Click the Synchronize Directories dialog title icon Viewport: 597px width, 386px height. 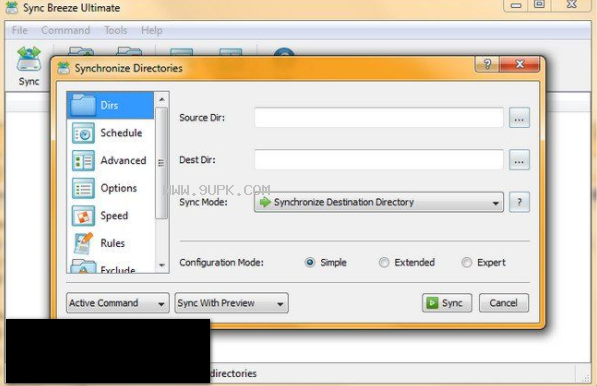(64, 68)
